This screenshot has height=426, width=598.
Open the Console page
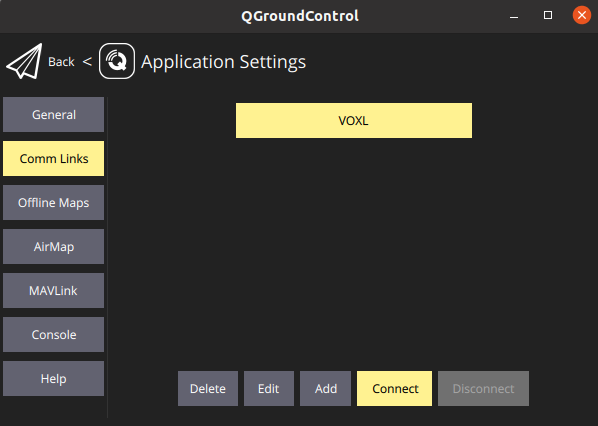(53, 334)
